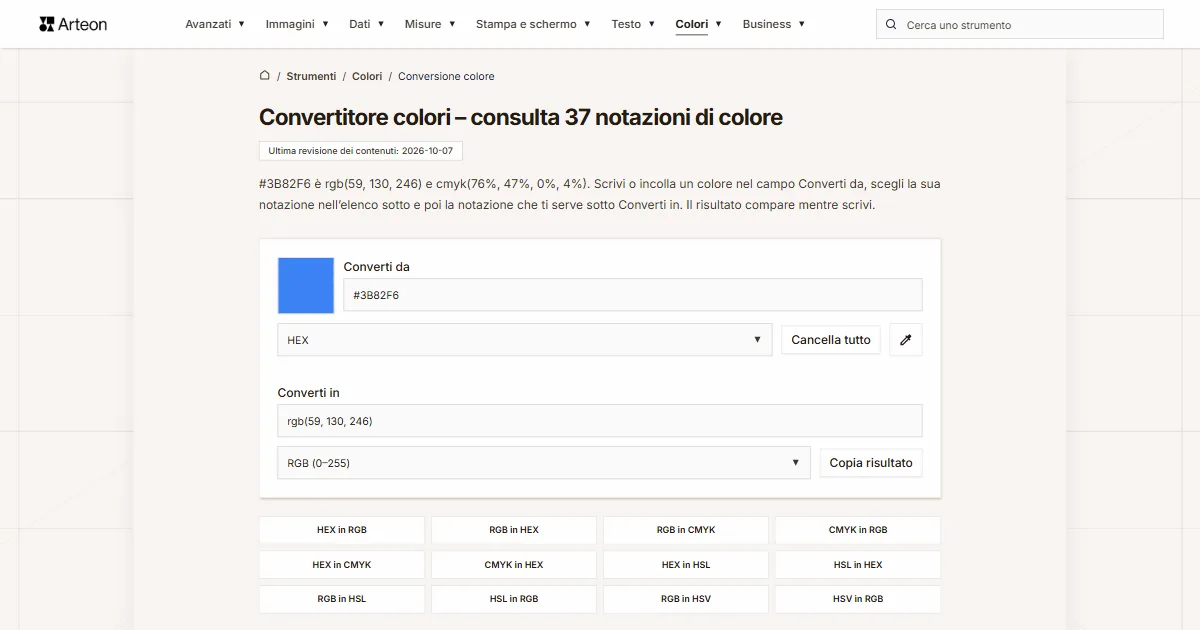
Task: Choose the RGB in HEX shortcut
Action: click(514, 530)
